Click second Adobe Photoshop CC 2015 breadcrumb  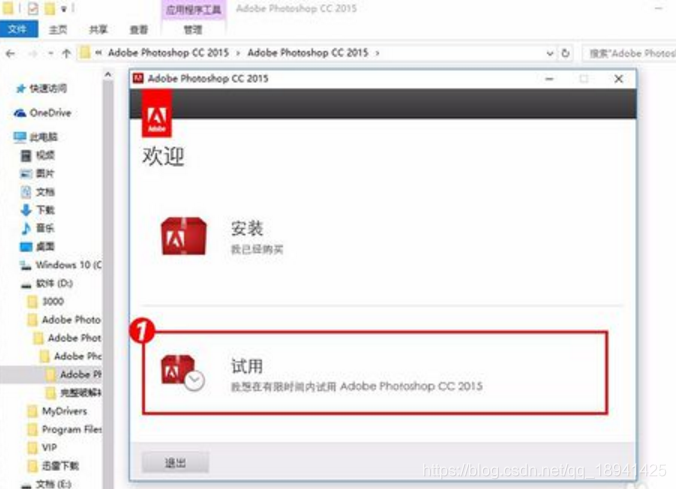[x=308, y=53]
